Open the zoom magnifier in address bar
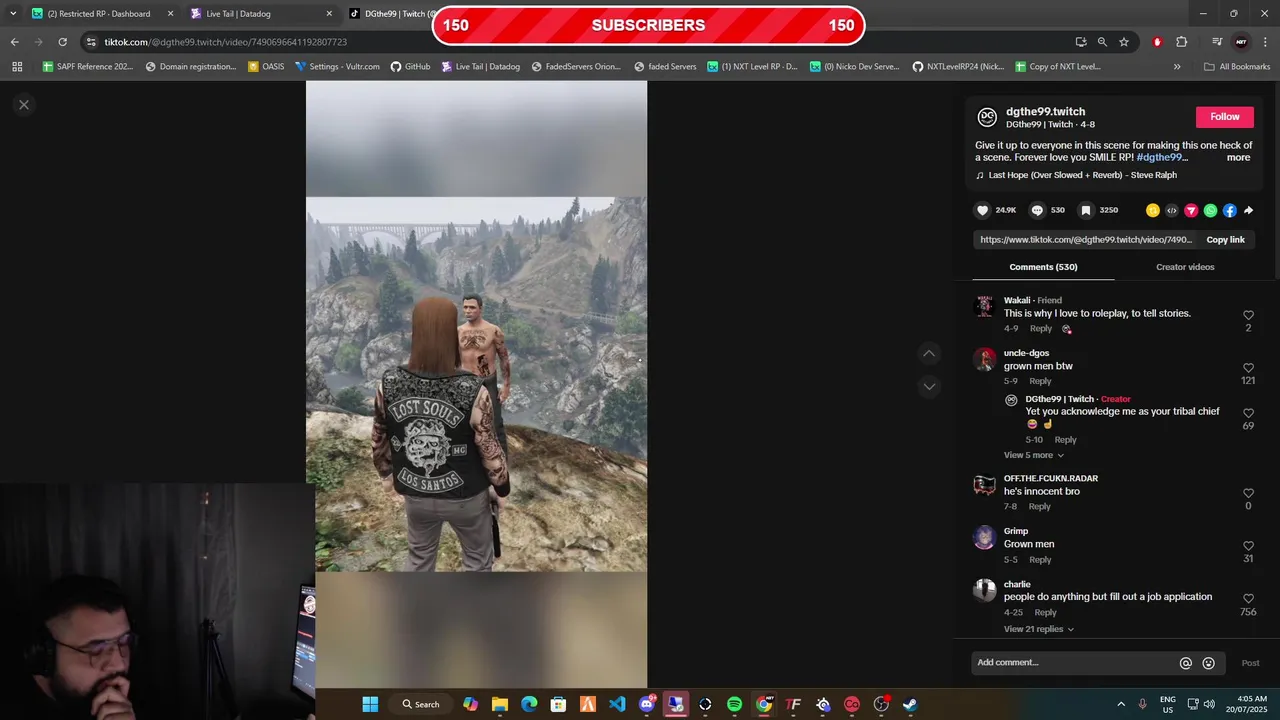Image resolution: width=1280 pixels, height=720 pixels. (1102, 42)
